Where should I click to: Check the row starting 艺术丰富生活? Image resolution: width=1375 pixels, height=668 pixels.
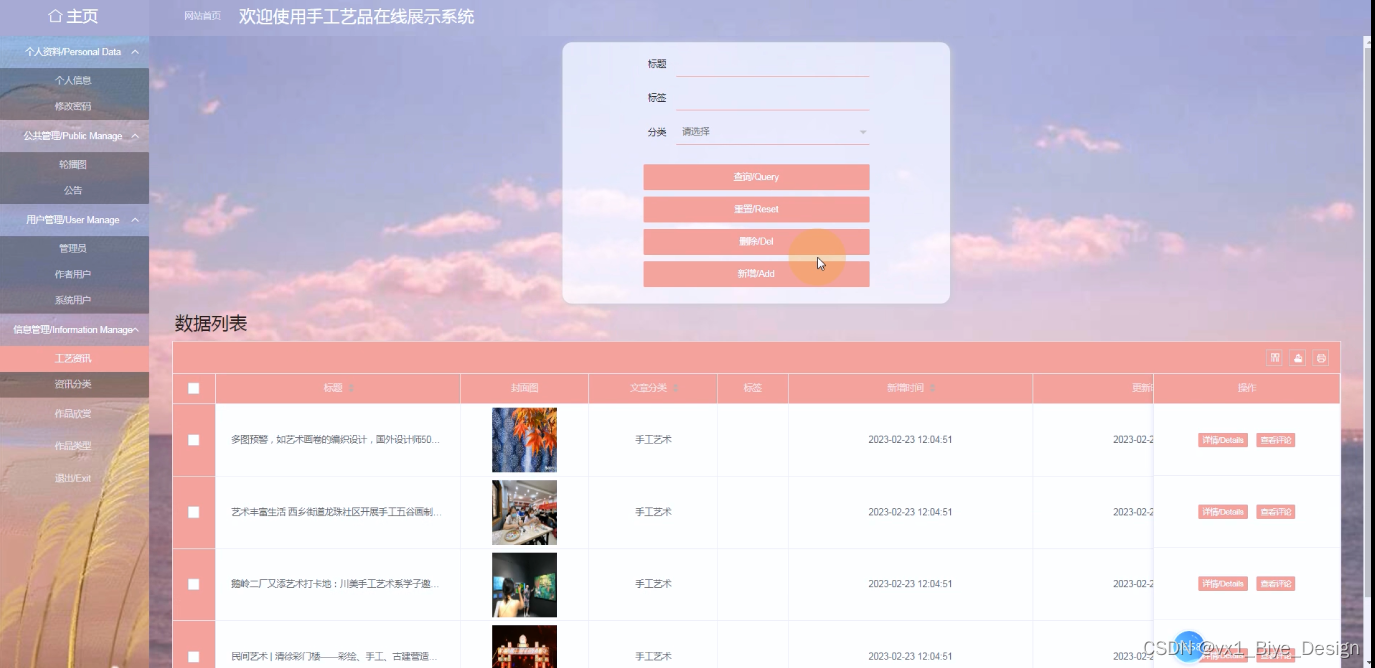[194, 512]
